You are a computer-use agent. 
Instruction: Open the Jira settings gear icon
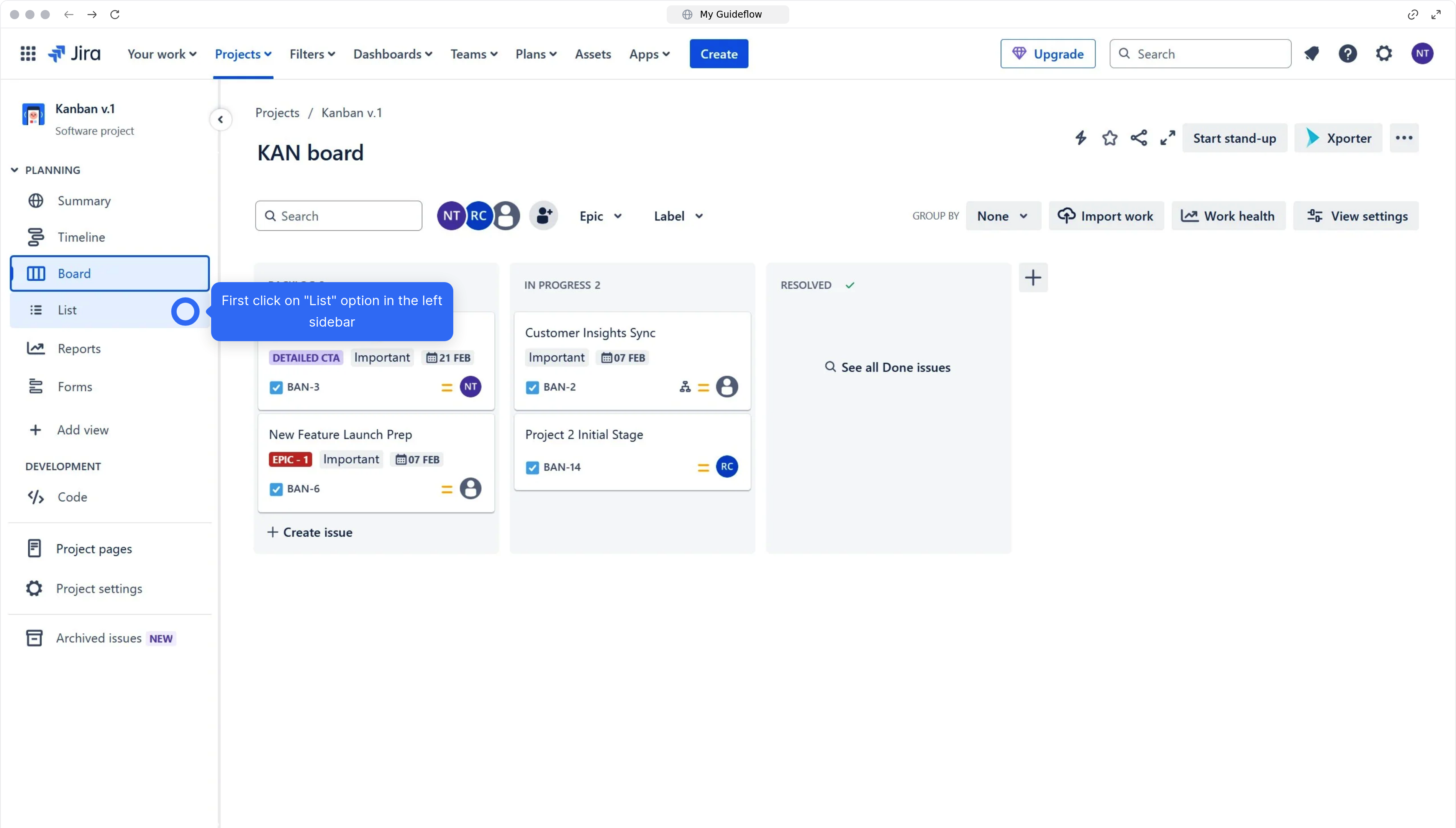(x=1384, y=53)
